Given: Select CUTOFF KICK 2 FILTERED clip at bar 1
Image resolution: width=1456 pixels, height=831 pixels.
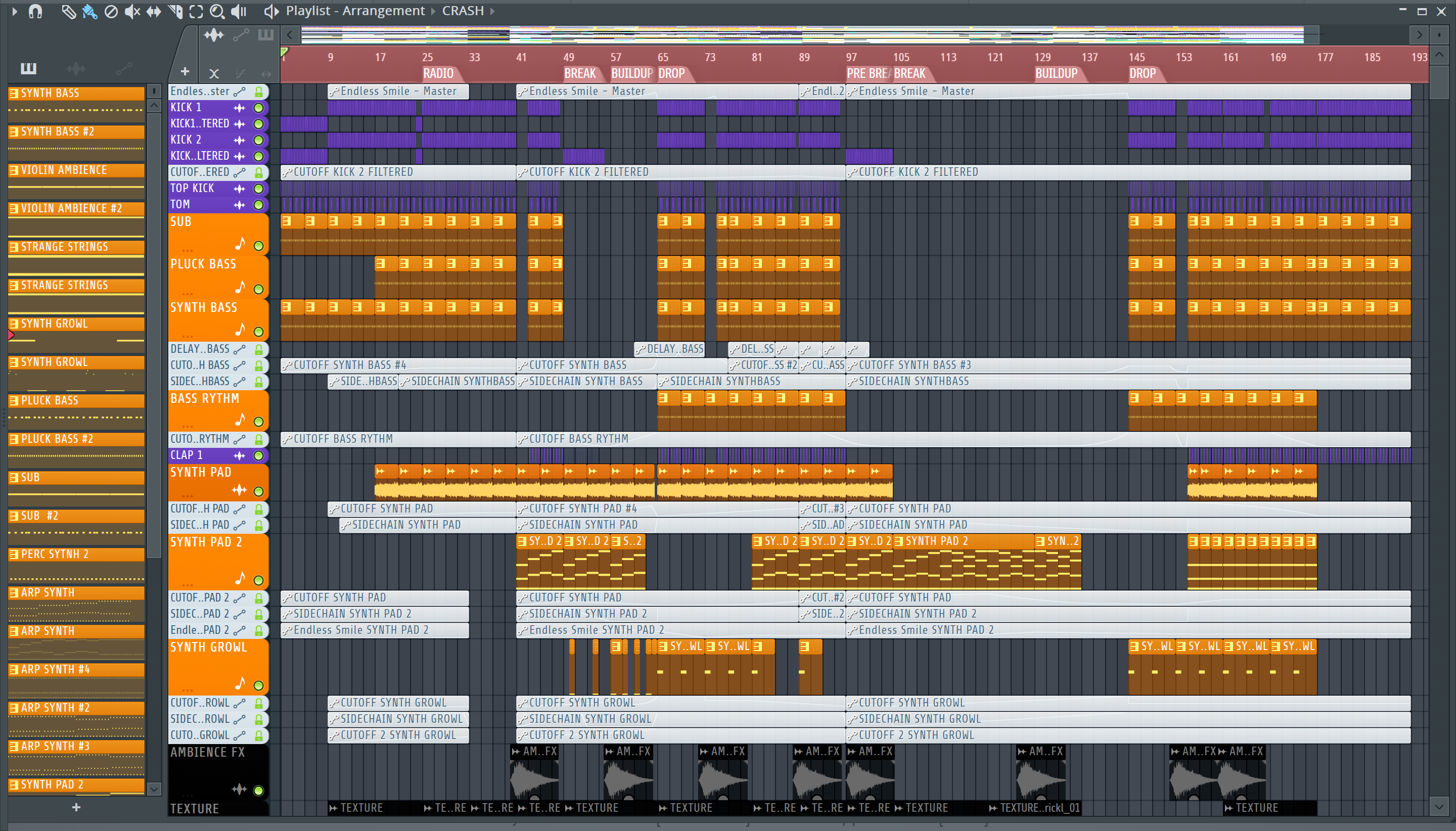Looking at the screenshot, I should coord(398,172).
